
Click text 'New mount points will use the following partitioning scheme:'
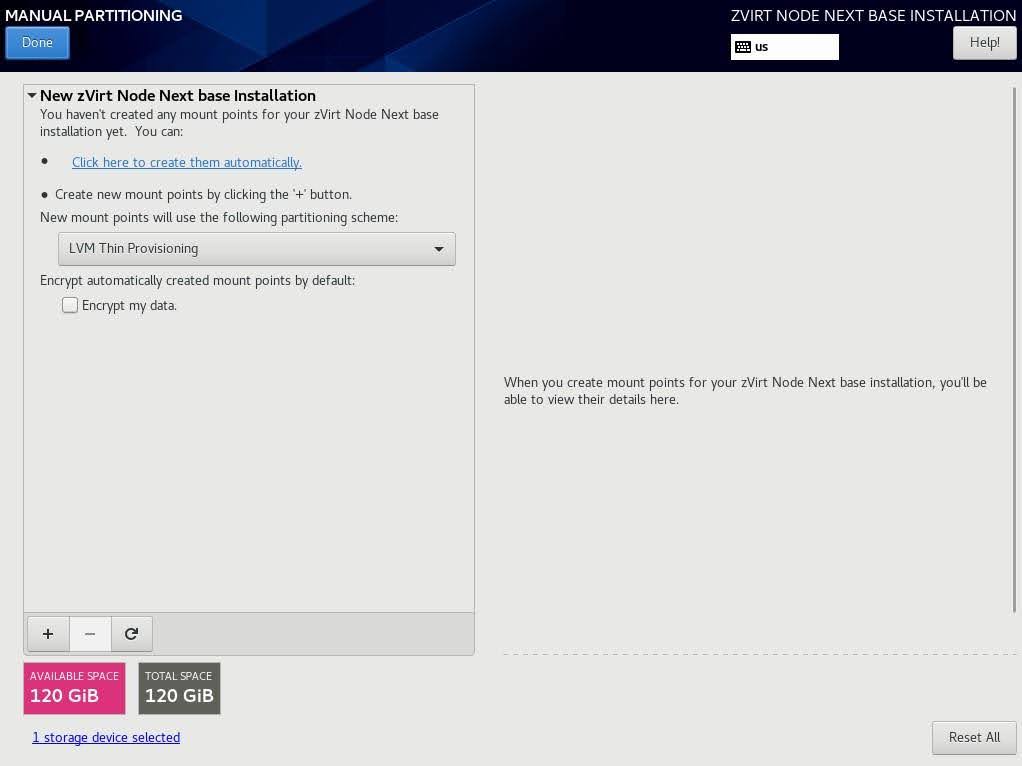pyautogui.click(x=219, y=217)
